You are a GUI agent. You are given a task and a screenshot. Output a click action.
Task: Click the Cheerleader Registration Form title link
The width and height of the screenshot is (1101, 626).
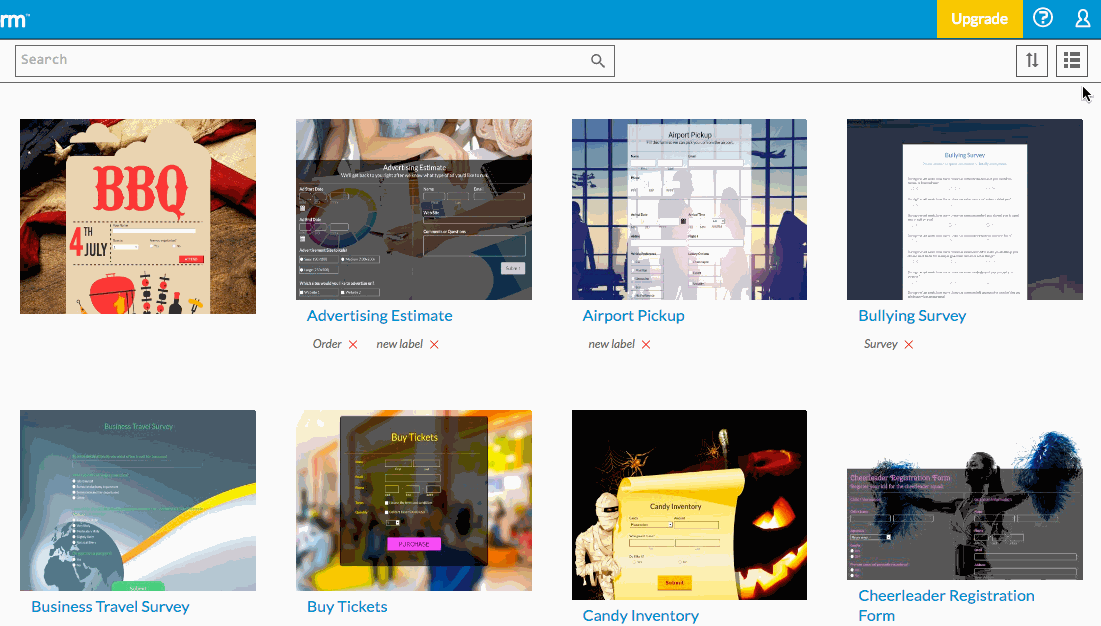tap(946, 606)
